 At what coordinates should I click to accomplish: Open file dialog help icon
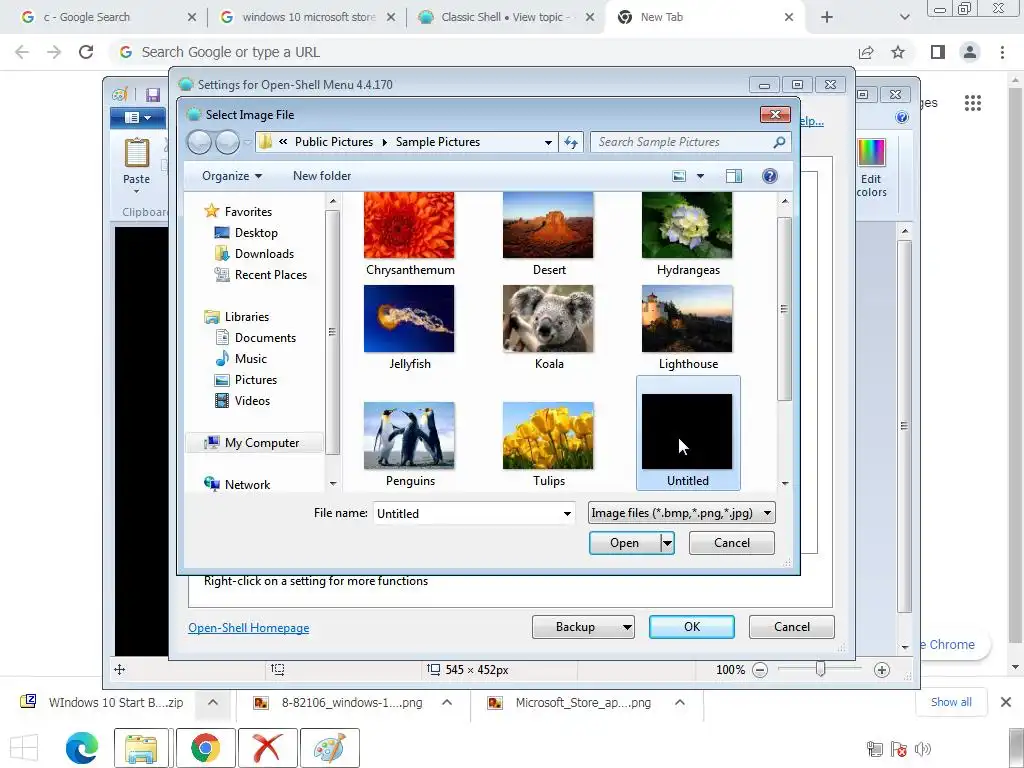click(770, 176)
